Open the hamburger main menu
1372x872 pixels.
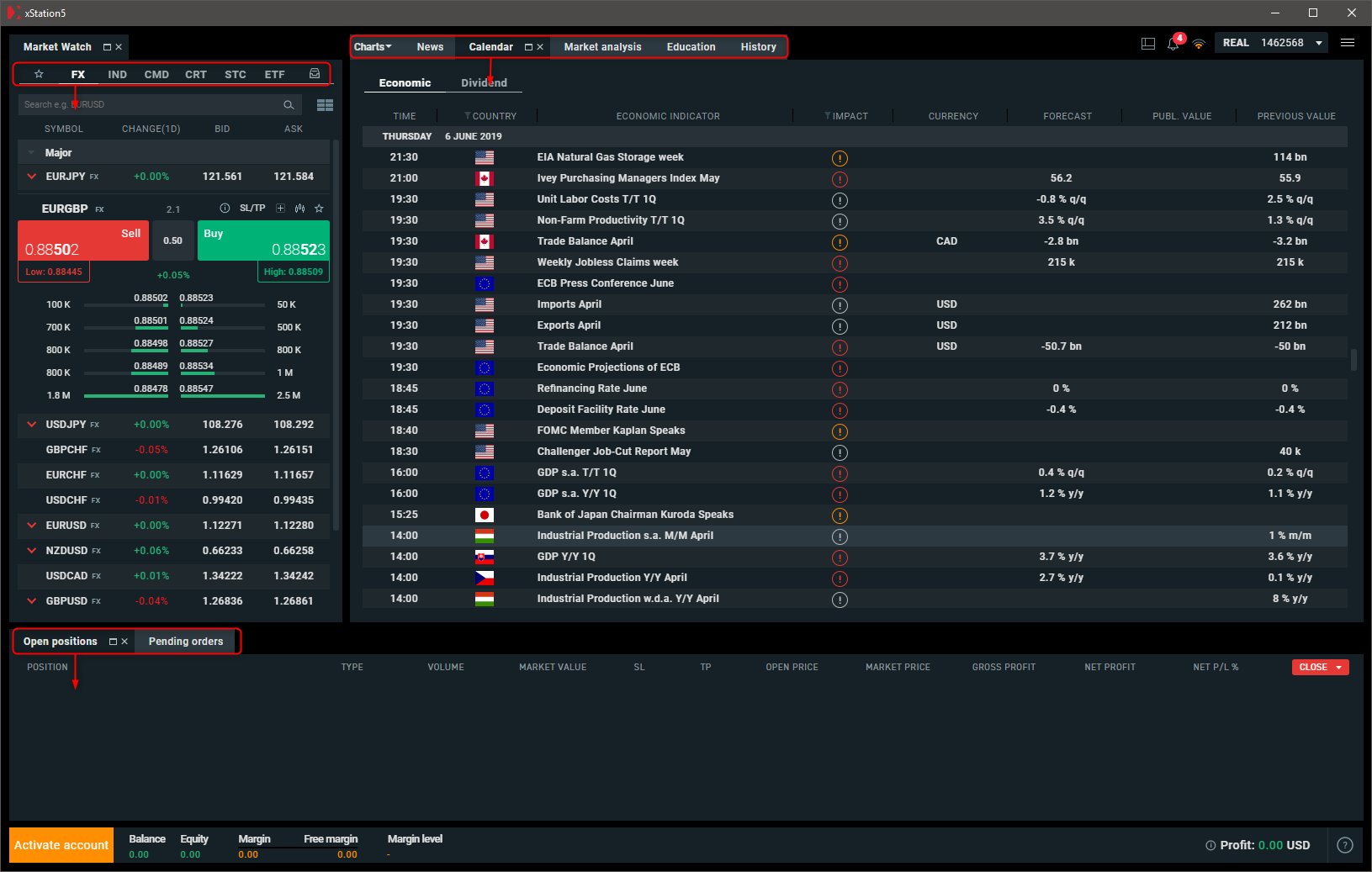[x=1348, y=43]
